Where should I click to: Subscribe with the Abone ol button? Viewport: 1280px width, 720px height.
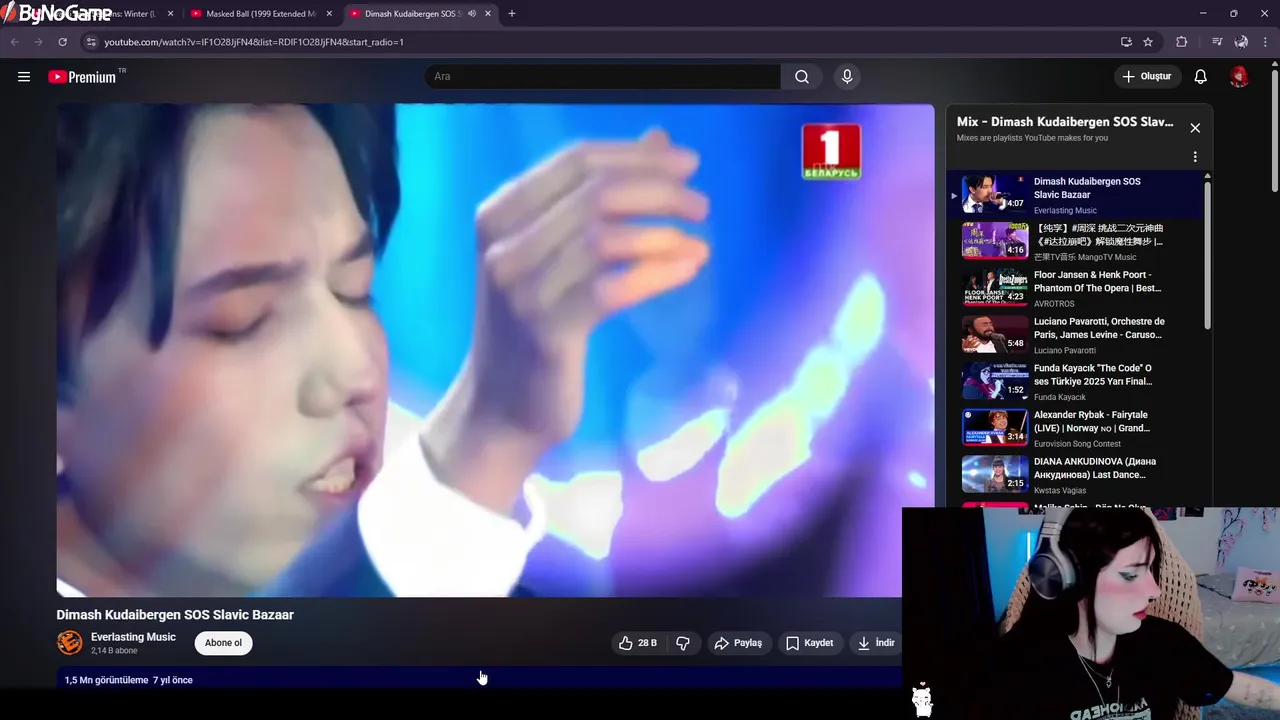[x=223, y=643]
